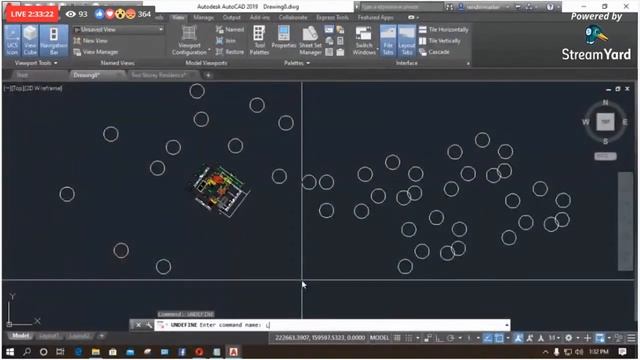Click Tile Vertically
The height and width of the screenshot is (360, 640).
pyautogui.click(x=440, y=40)
